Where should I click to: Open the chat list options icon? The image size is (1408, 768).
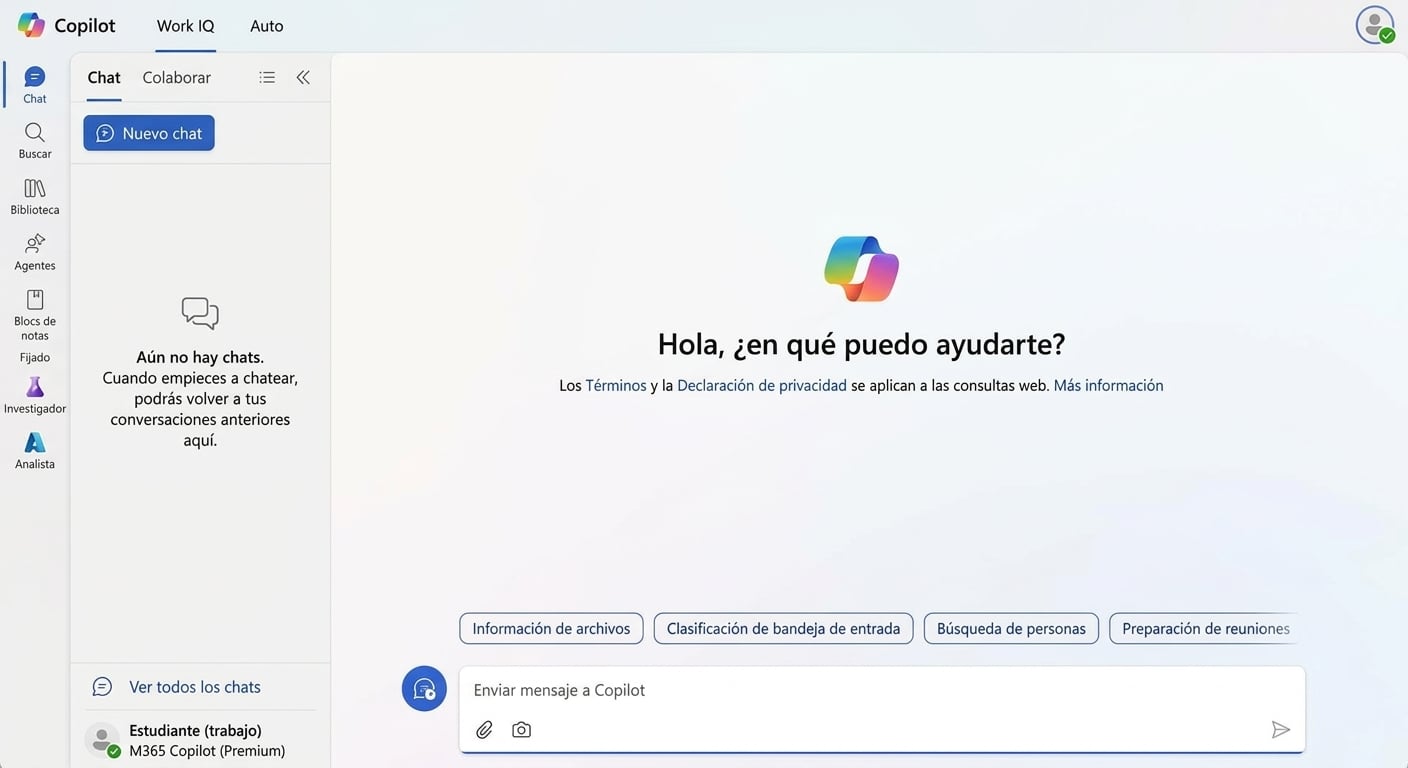point(267,77)
